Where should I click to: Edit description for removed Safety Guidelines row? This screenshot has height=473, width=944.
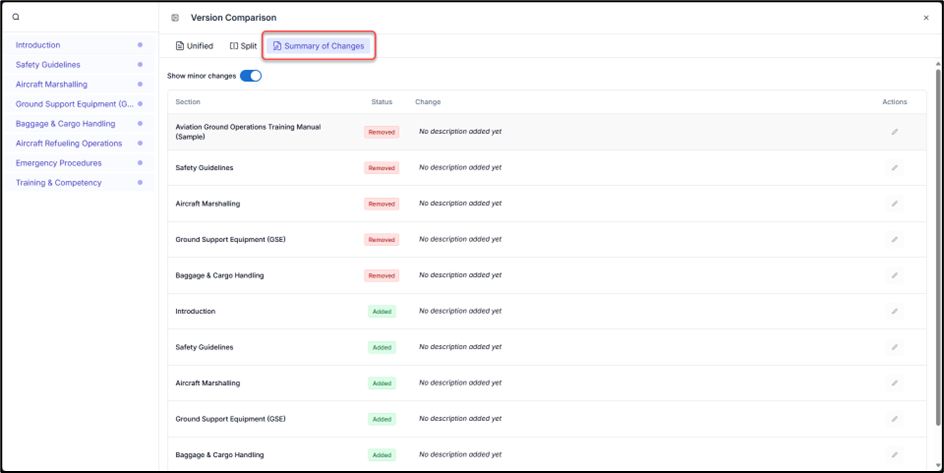[x=894, y=168]
